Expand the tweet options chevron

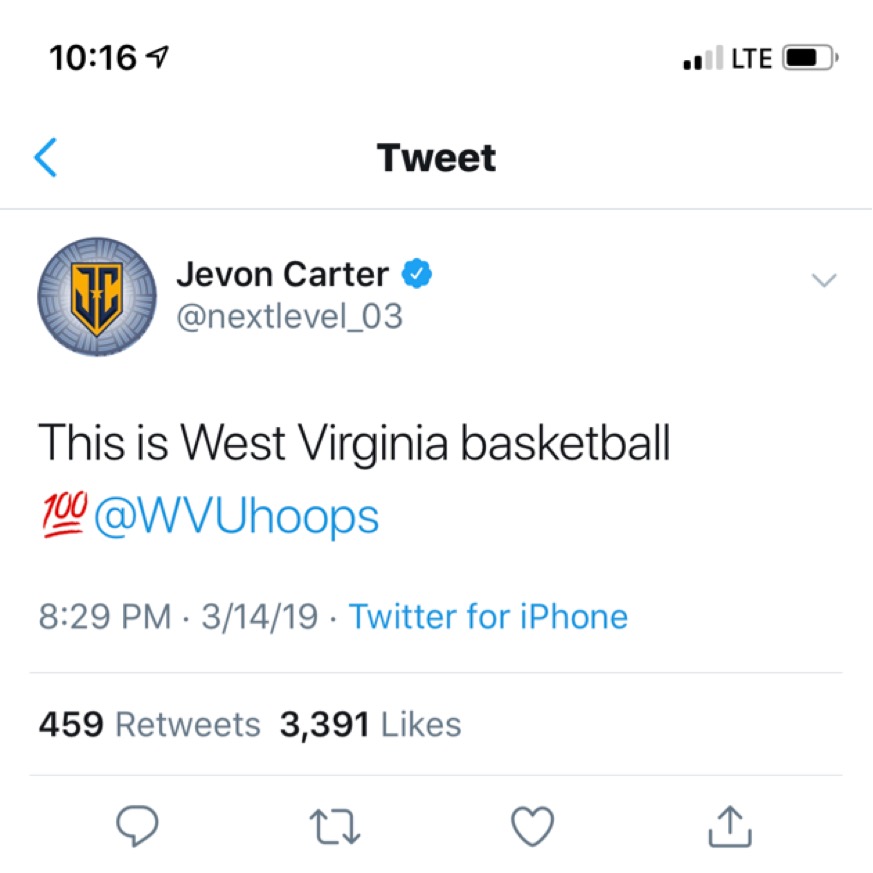[x=824, y=279]
